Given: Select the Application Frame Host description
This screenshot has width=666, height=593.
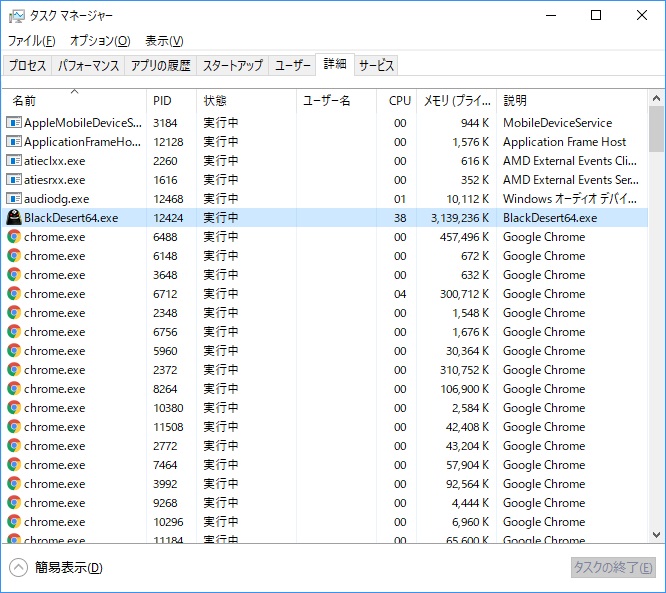Looking at the screenshot, I should (564, 142).
